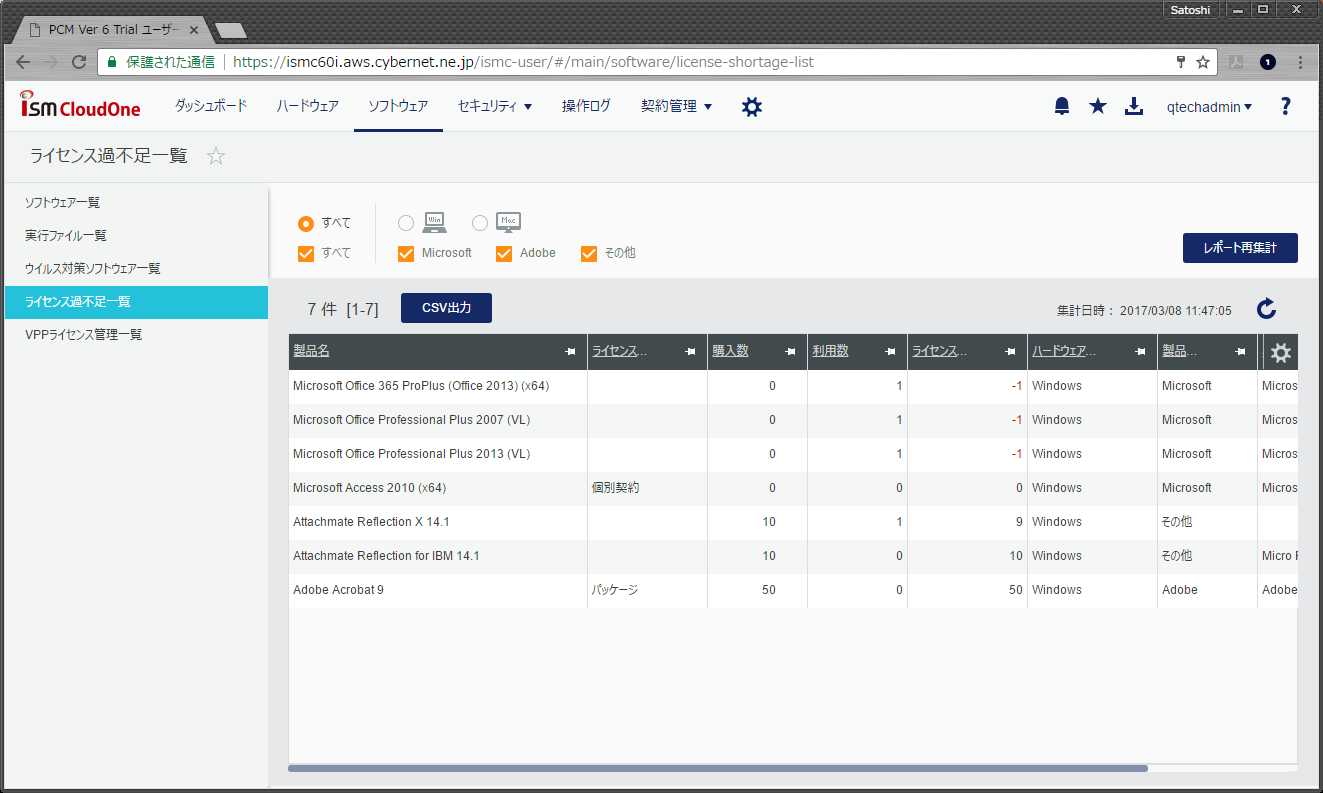The width and height of the screenshot is (1323, 793).
Task: Expand the 契約管理 dropdown menu
Action: (676, 106)
